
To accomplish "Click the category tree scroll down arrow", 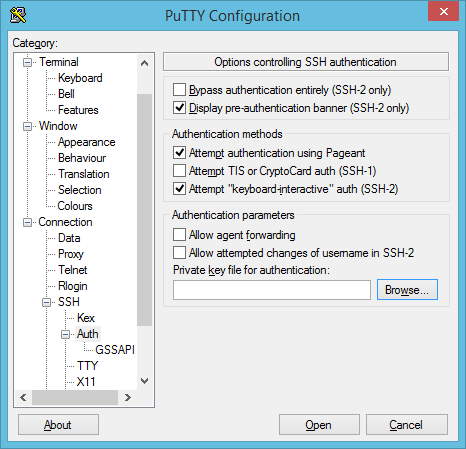I will pos(144,380).
